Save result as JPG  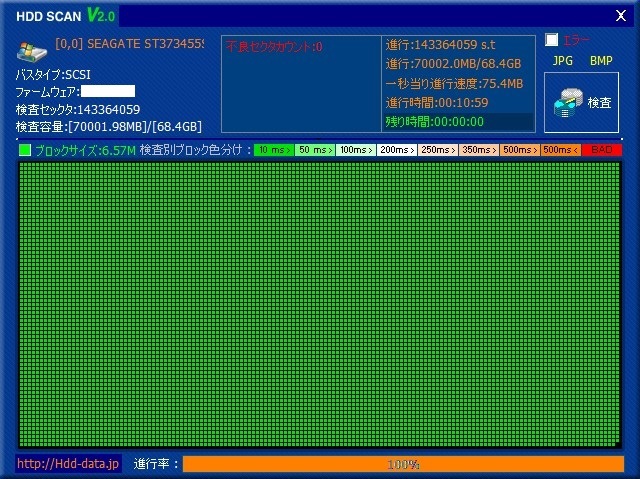click(x=562, y=61)
